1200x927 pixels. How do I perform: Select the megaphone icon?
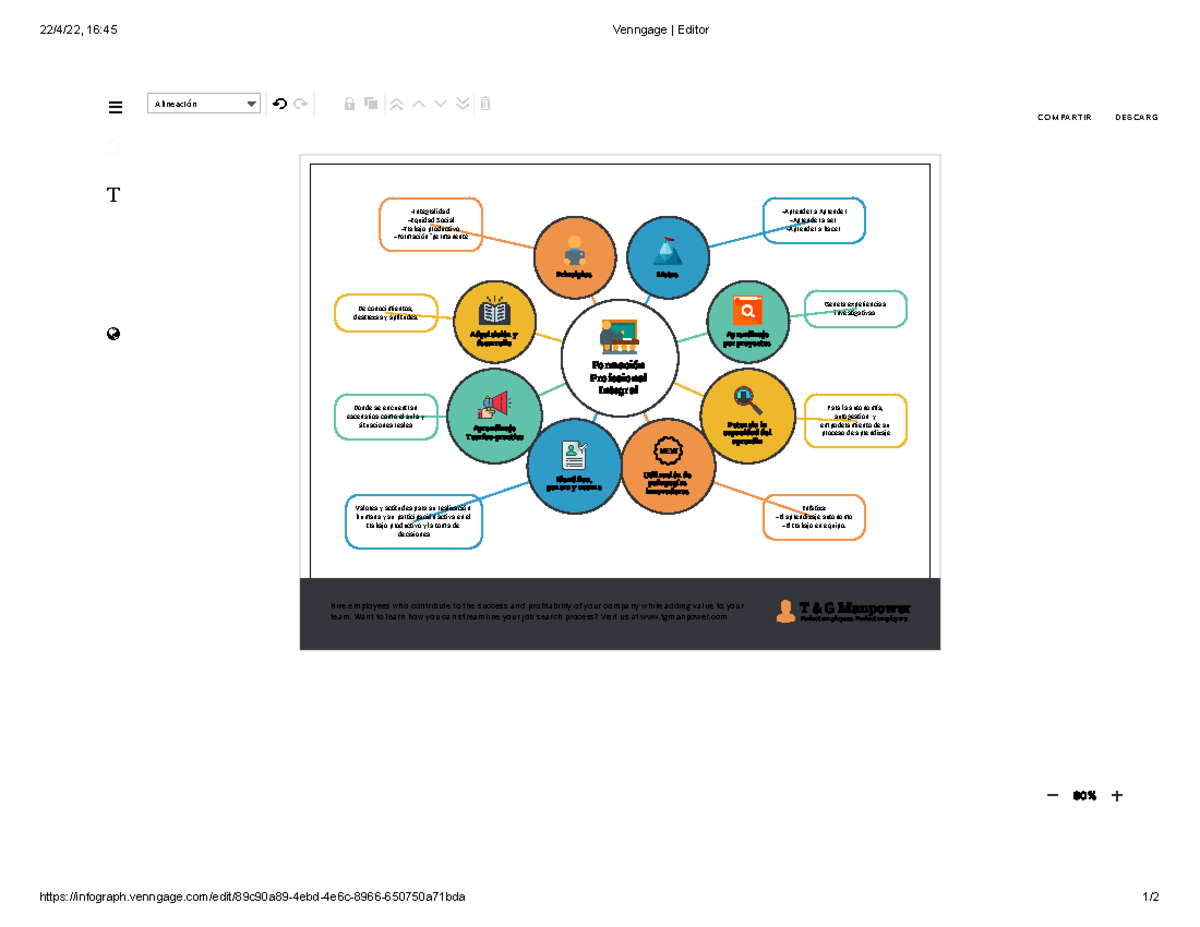click(495, 404)
